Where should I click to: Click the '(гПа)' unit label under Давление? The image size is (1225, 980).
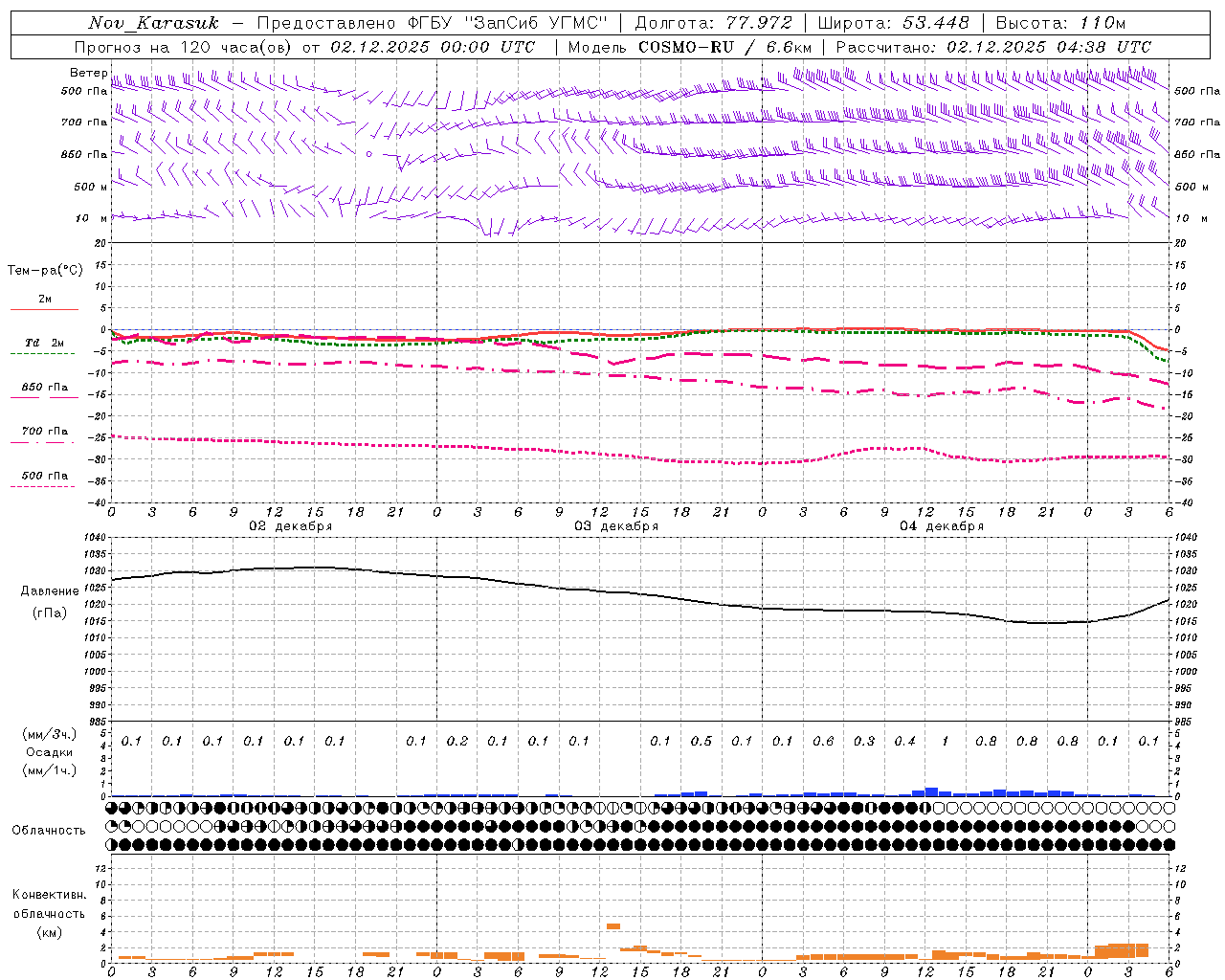pos(50,612)
